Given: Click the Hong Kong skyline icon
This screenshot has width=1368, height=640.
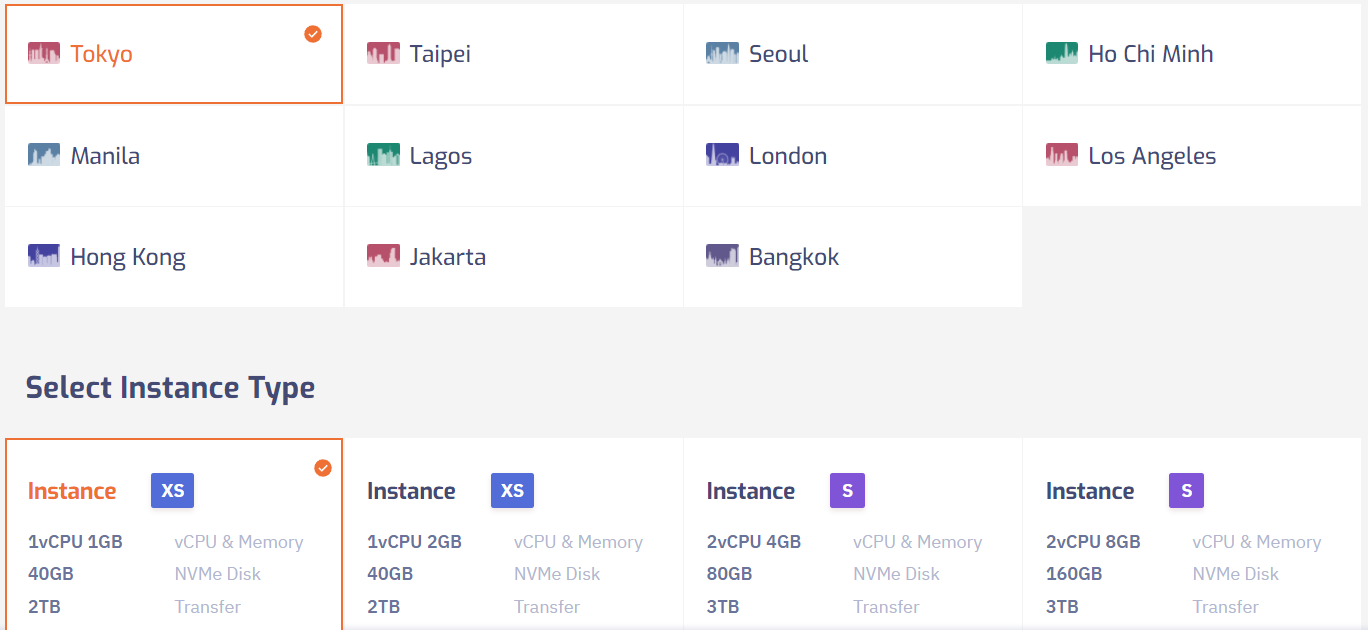Looking at the screenshot, I should tap(44, 256).
